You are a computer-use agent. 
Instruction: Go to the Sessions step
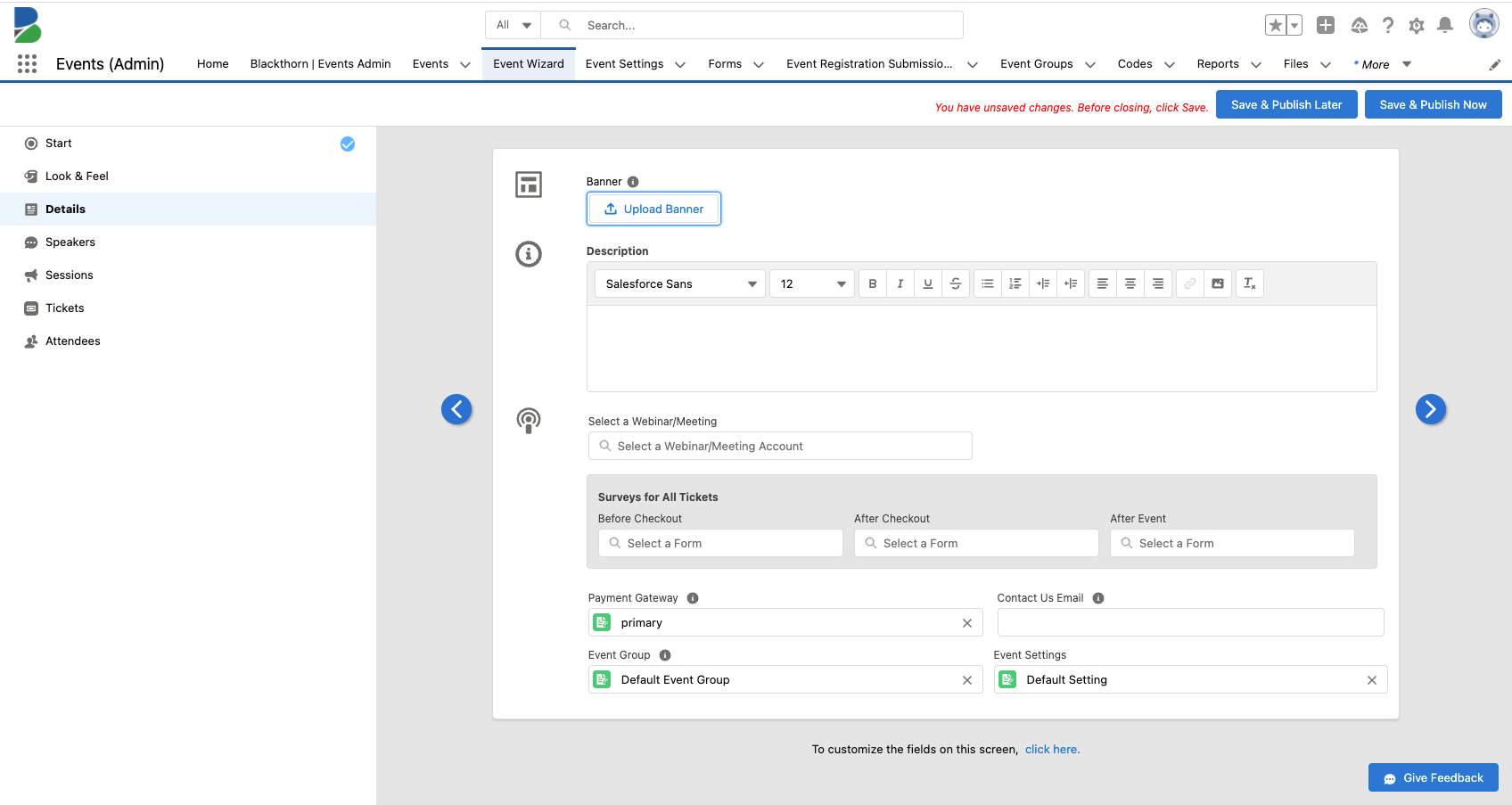coord(188,275)
